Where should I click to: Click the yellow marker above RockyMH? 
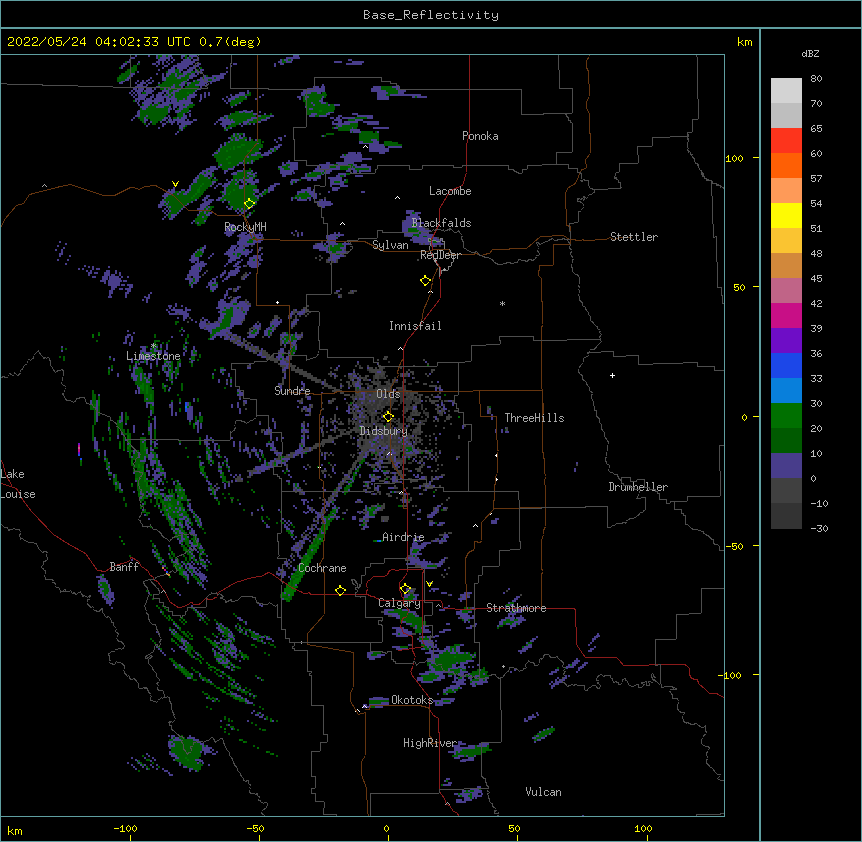249,203
